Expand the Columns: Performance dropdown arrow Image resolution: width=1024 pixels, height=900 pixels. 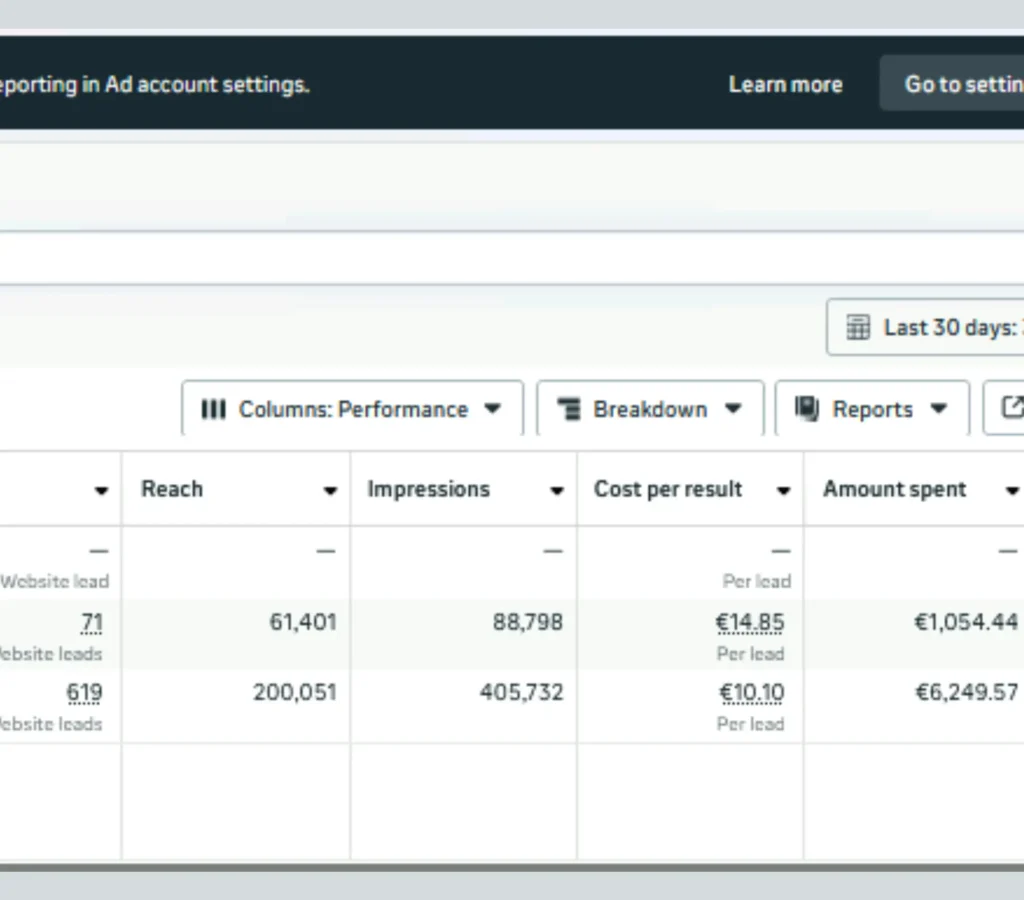[x=492, y=409]
